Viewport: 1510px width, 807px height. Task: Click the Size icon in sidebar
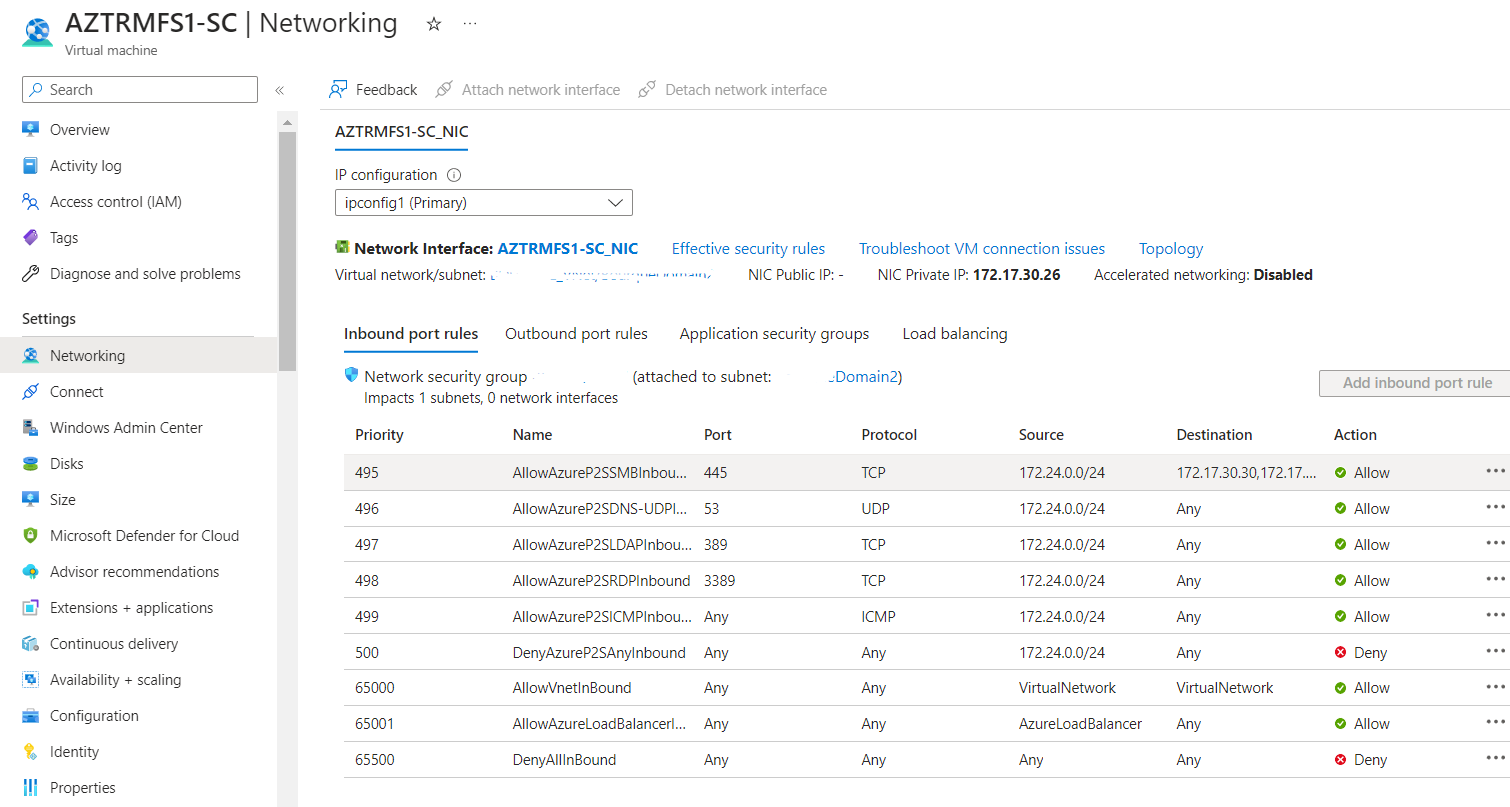click(30, 500)
